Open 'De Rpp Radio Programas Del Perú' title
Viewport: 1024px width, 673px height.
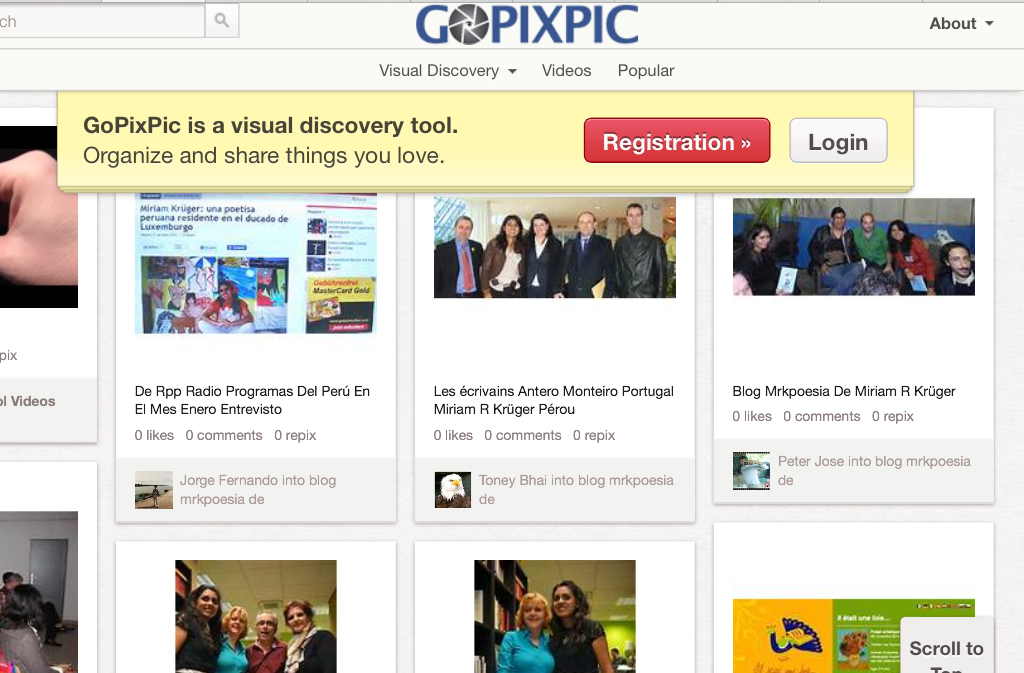point(252,400)
